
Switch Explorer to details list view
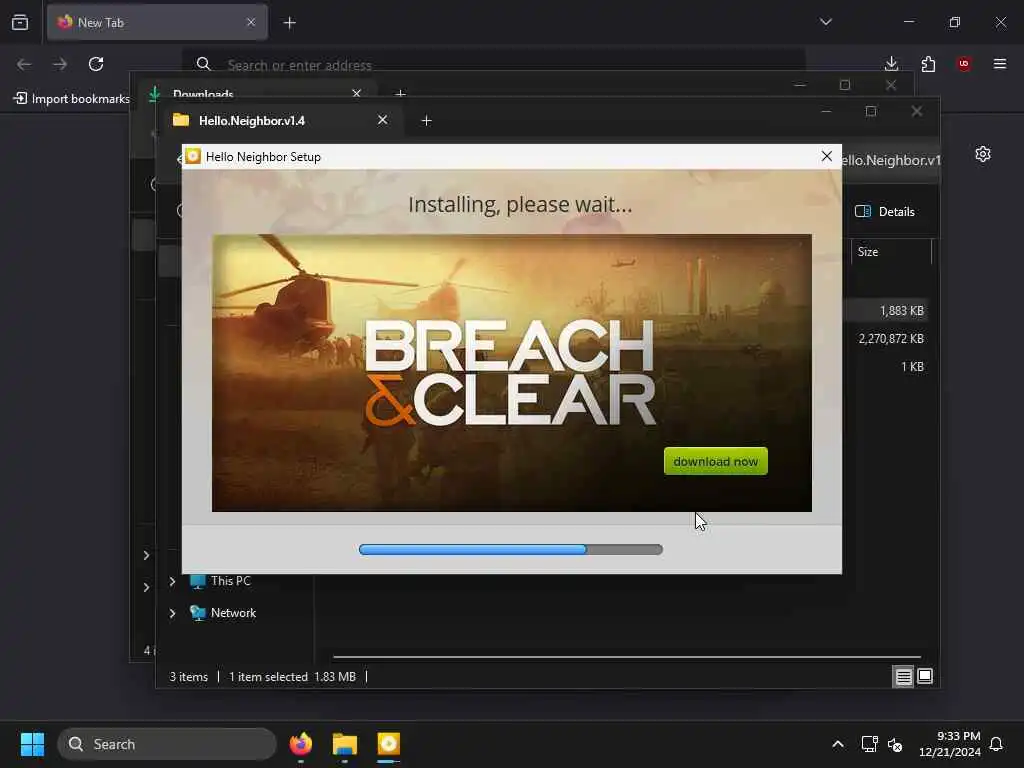coord(903,677)
